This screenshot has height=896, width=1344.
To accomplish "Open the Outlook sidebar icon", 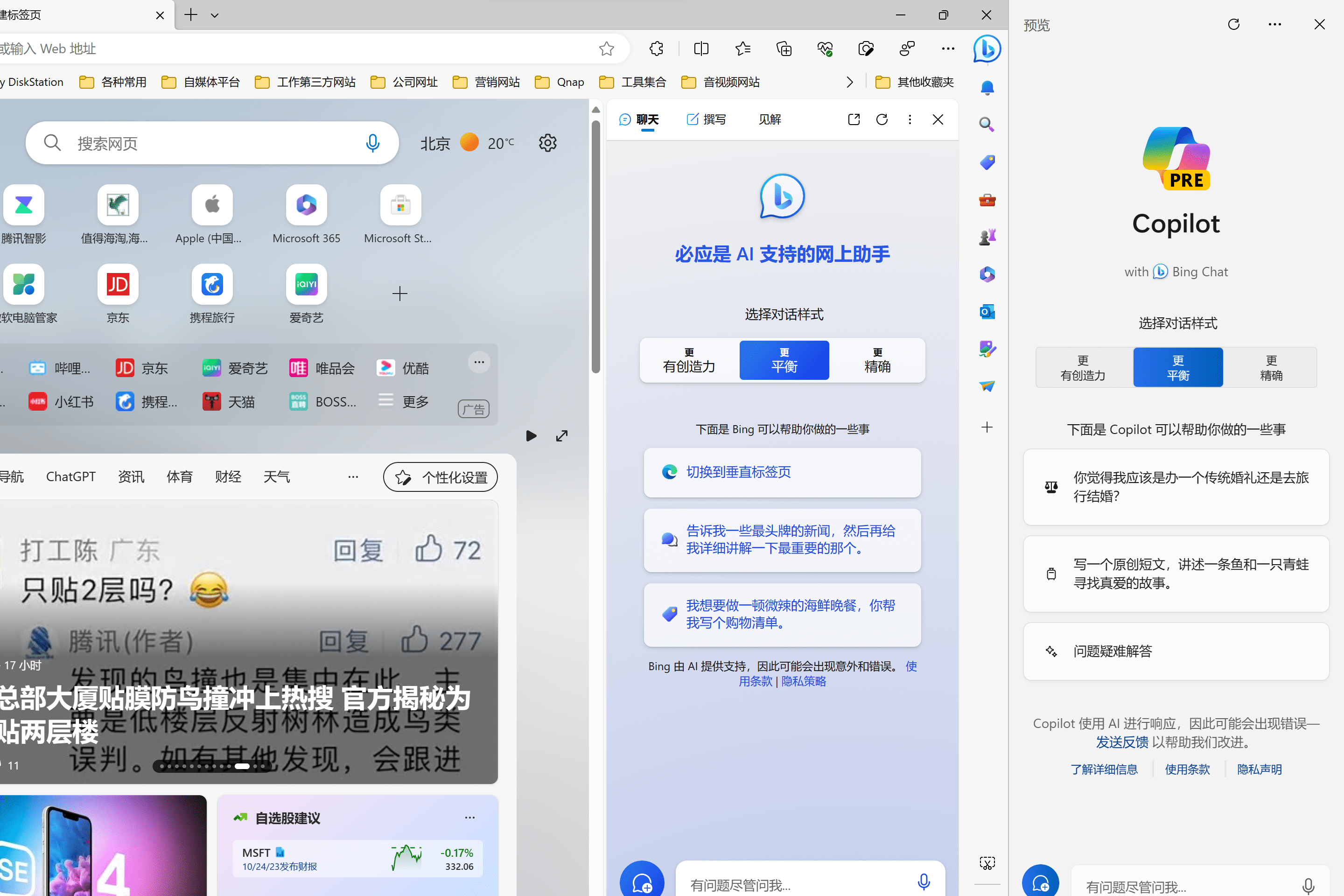I will tap(987, 311).
